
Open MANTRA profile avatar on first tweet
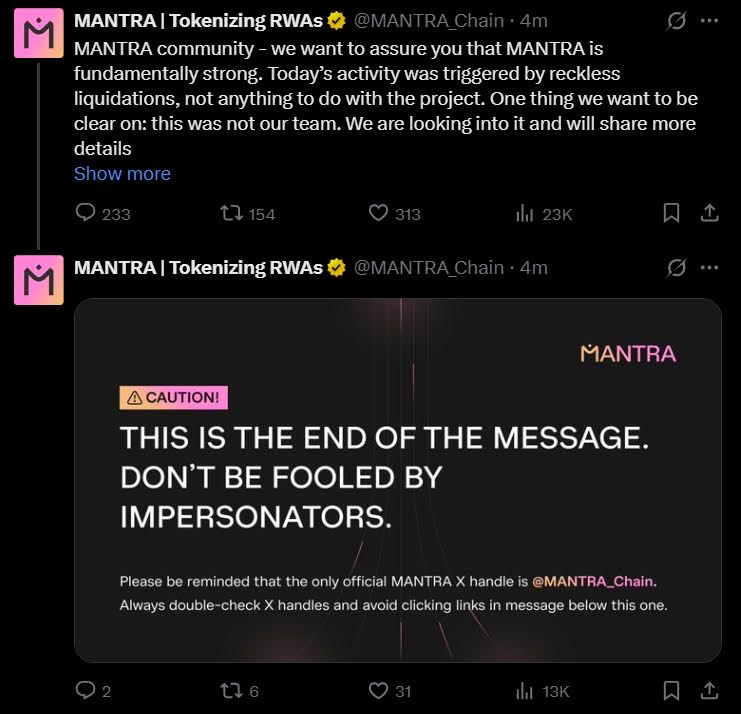coord(39,33)
